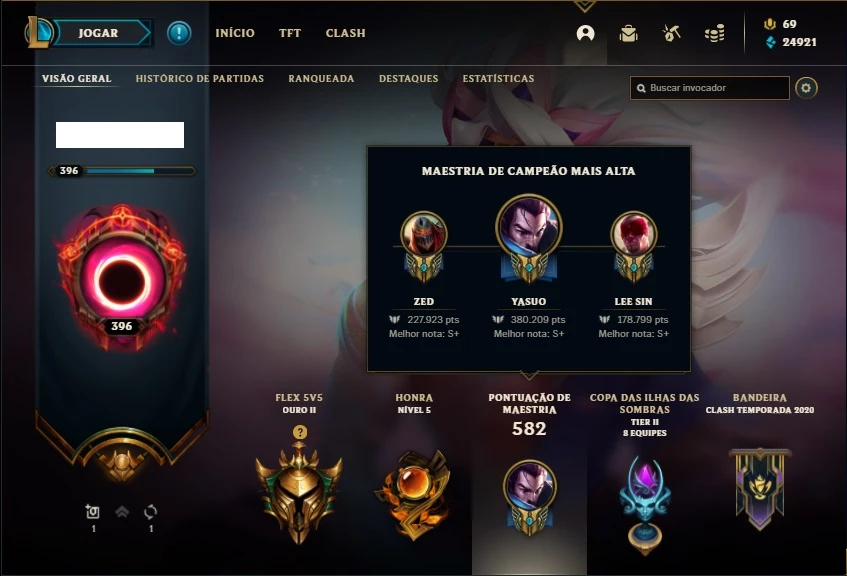The height and width of the screenshot is (576, 847).
Task: Click the refresh arrows icon under banner
Action: pyautogui.click(x=151, y=512)
